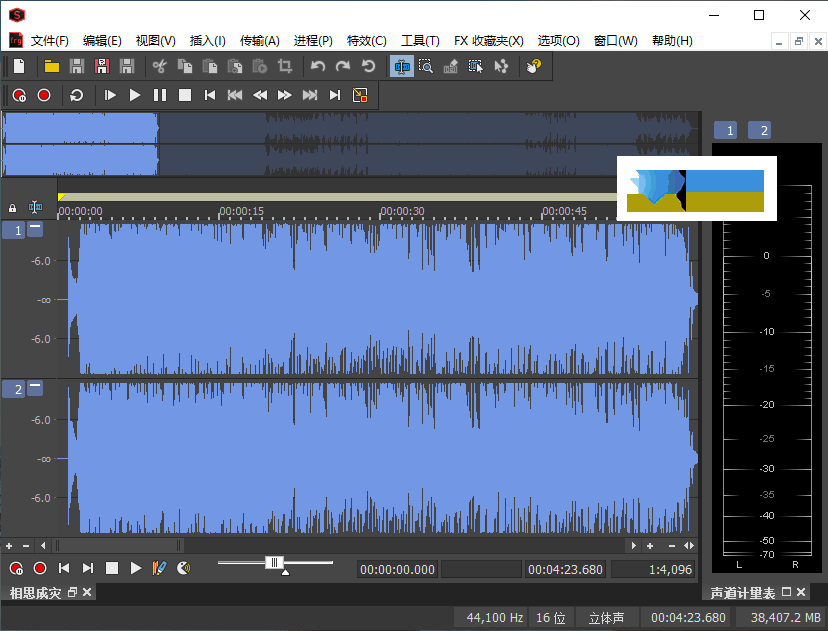Viewport: 828px width, 631px height.
Task: Stop playback in main transport toolbar
Action: tap(185, 95)
